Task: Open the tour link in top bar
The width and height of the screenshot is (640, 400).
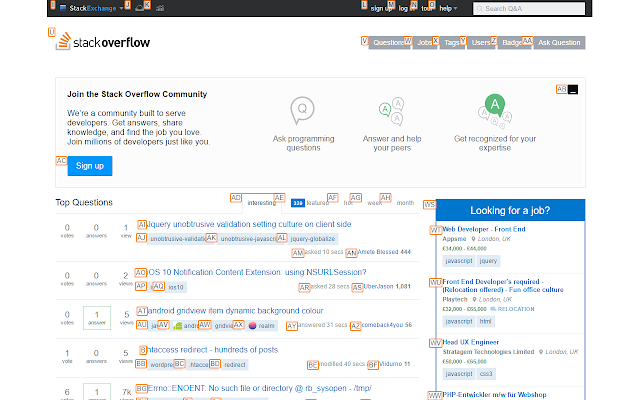Action: click(427, 9)
